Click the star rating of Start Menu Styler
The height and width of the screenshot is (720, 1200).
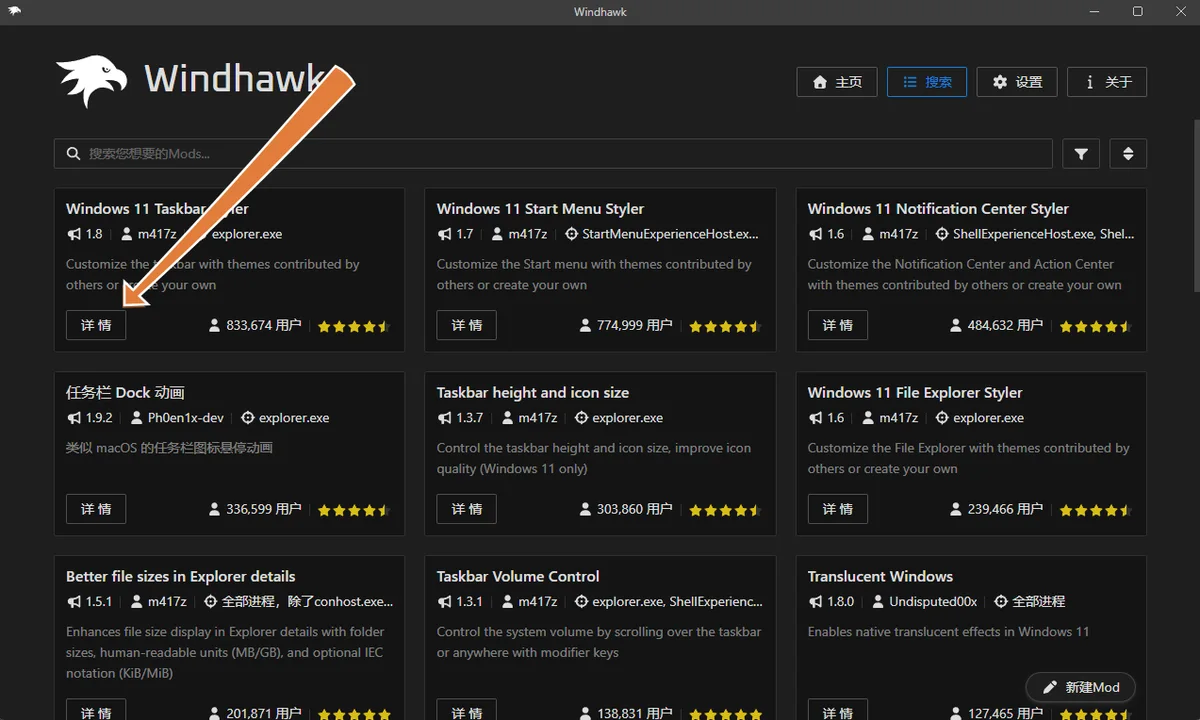point(725,326)
